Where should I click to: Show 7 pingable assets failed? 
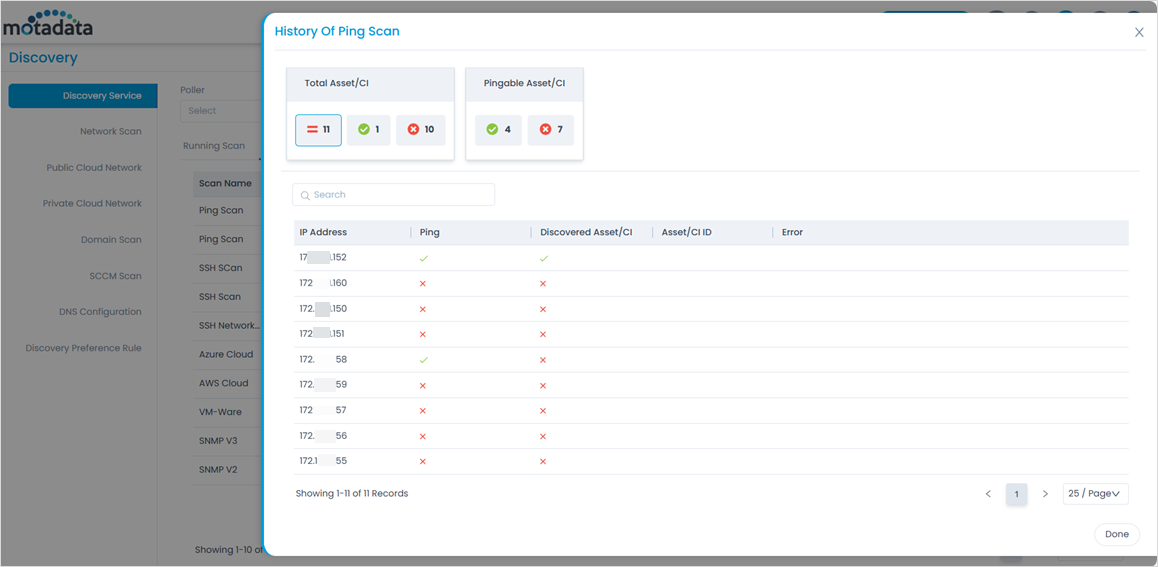pyautogui.click(x=551, y=130)
